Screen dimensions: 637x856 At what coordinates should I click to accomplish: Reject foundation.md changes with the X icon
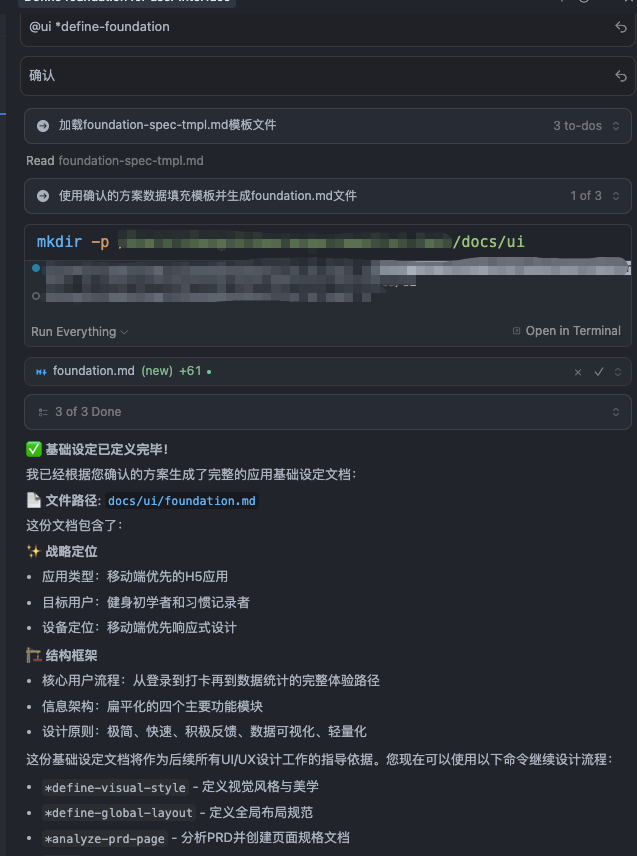click(578, 372)
